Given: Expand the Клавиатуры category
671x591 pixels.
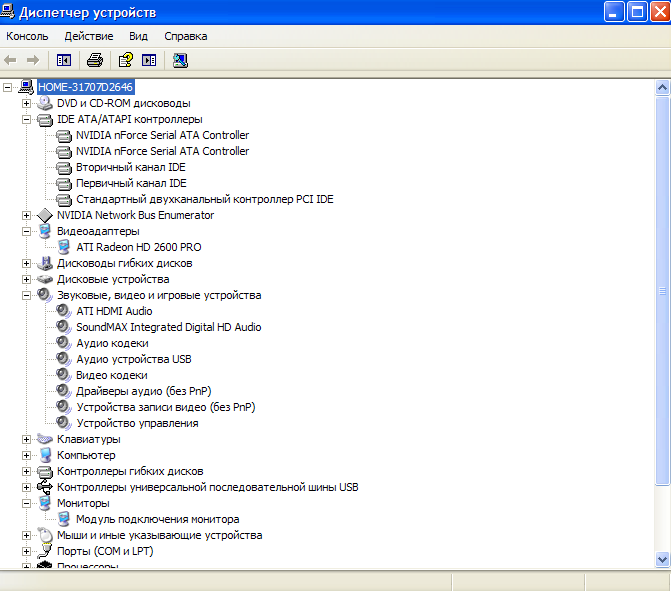Looking at the screenshot, I should (x=26, y=439).
